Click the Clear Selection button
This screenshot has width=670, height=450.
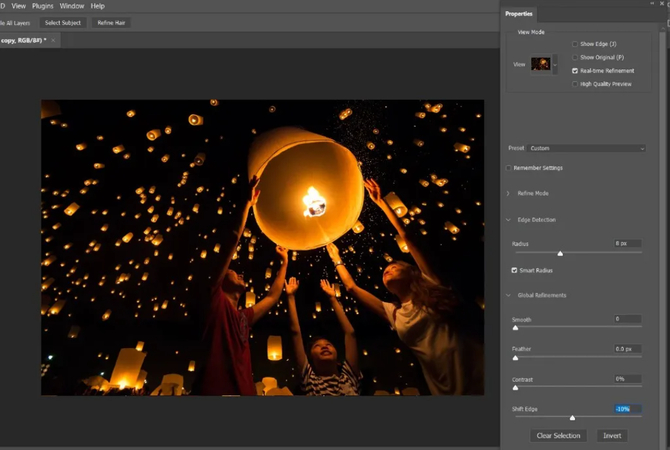click(558, 435)
